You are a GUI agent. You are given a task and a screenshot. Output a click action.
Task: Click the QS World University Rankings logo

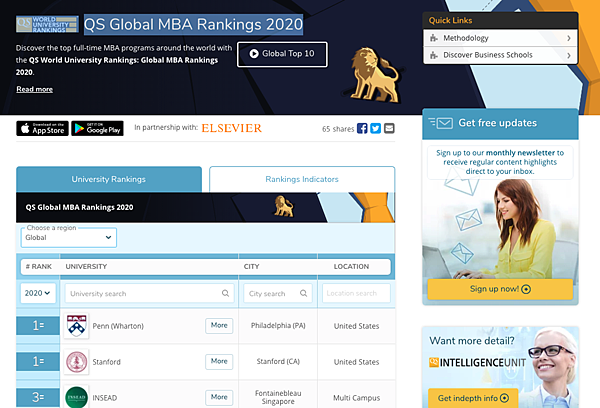pyautogui.click(x=47, y=24)
